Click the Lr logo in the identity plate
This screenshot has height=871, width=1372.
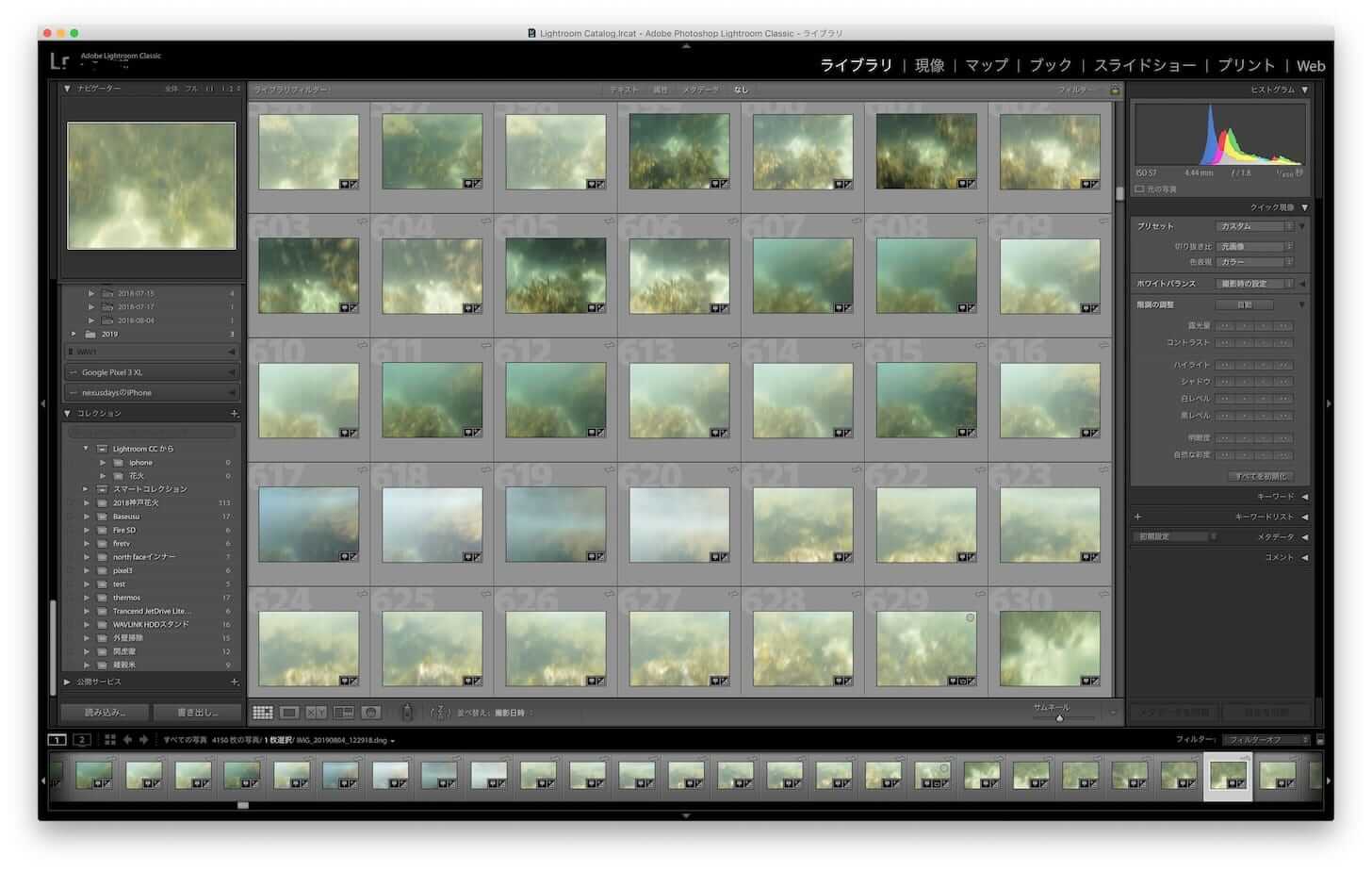tap(59, 61)
